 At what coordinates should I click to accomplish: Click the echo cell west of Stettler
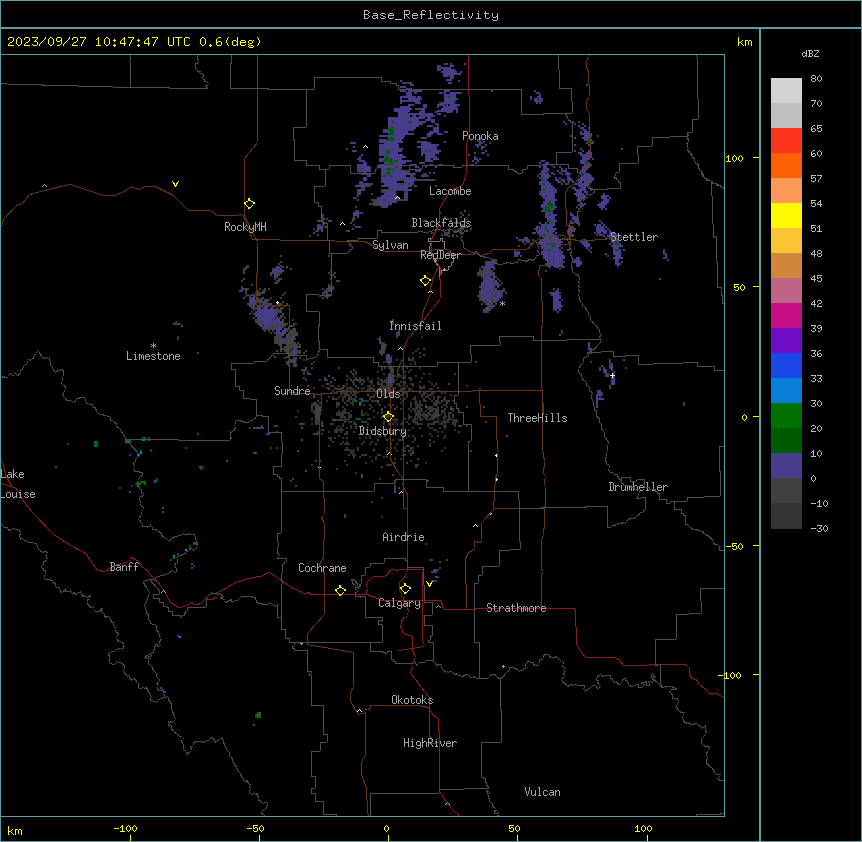pos(551,214)
